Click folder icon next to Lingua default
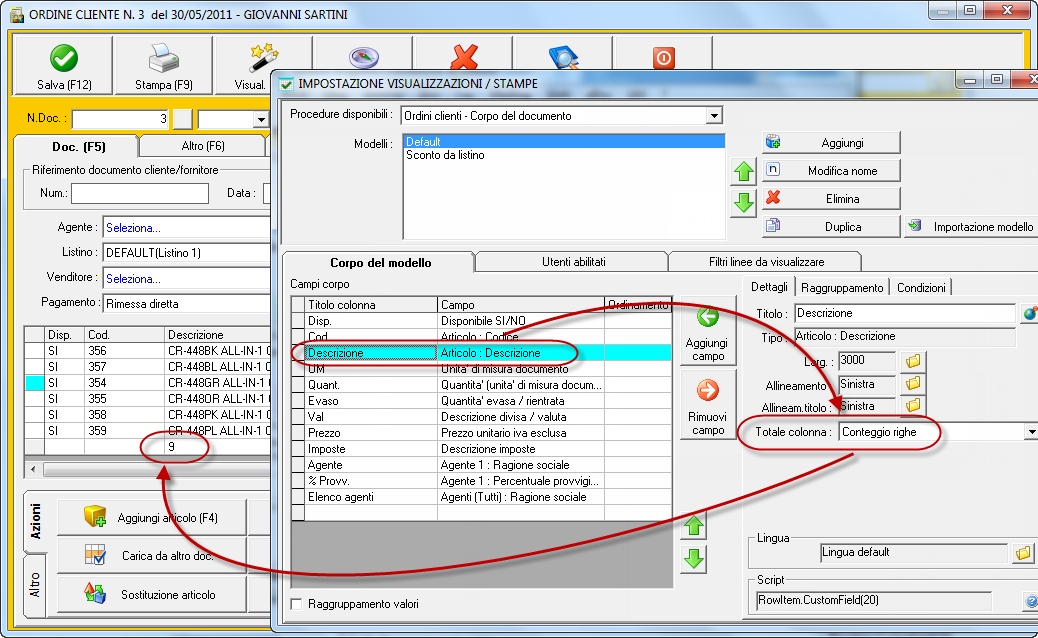Viewport: 1038px width, 638px height. click(x=1023, y=553)
